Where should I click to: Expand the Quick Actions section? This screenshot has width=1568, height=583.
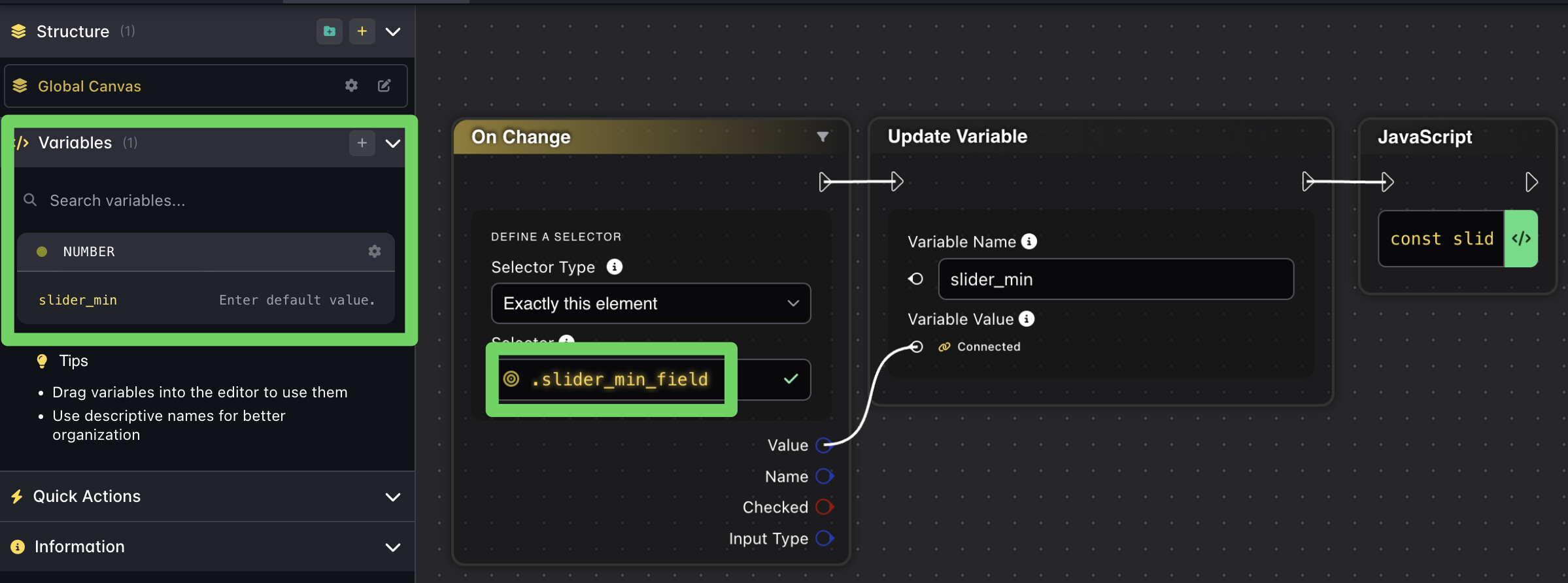tap(392, 497)
